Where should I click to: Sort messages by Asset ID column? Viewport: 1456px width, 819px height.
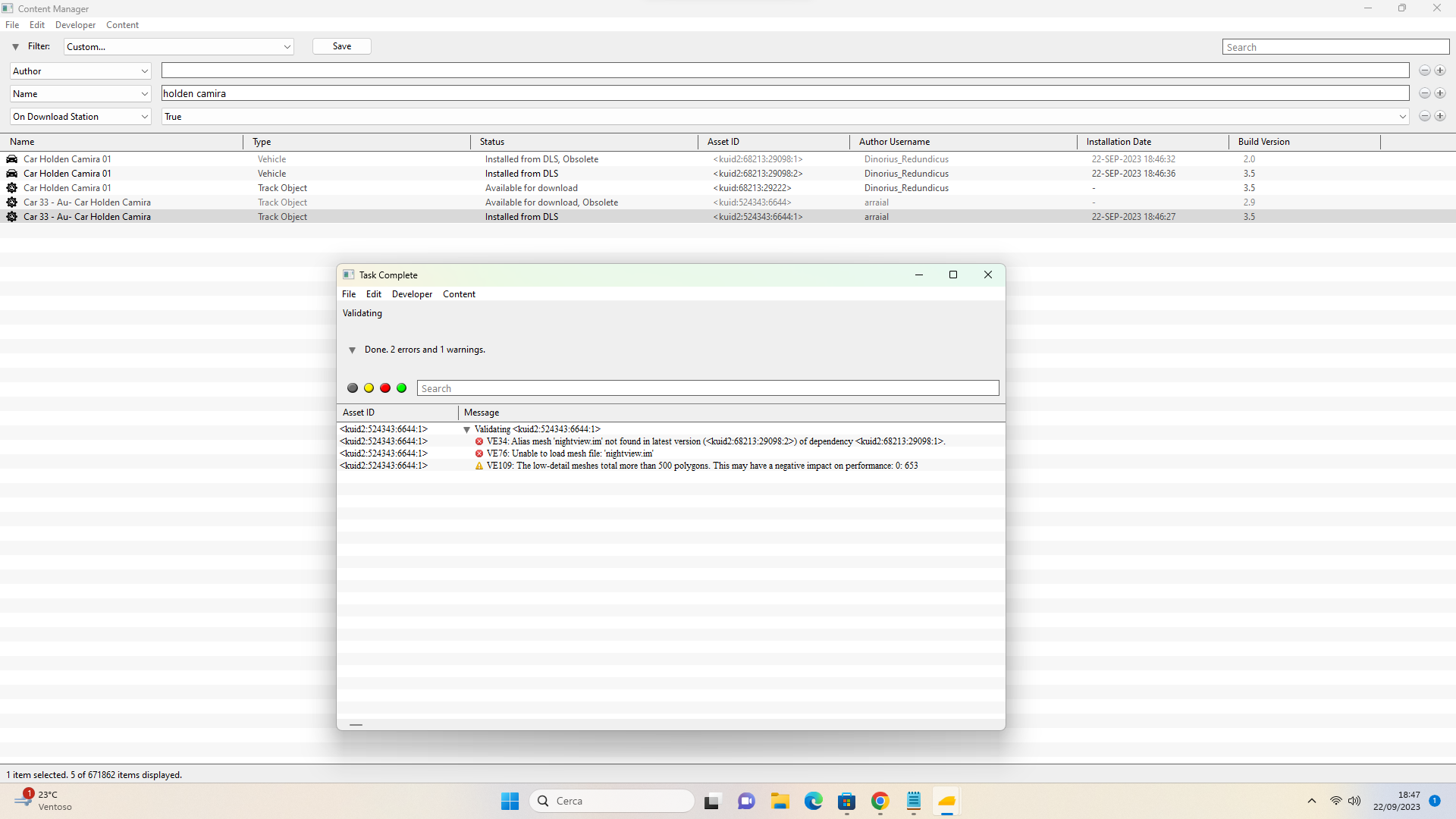coord(397,413)
